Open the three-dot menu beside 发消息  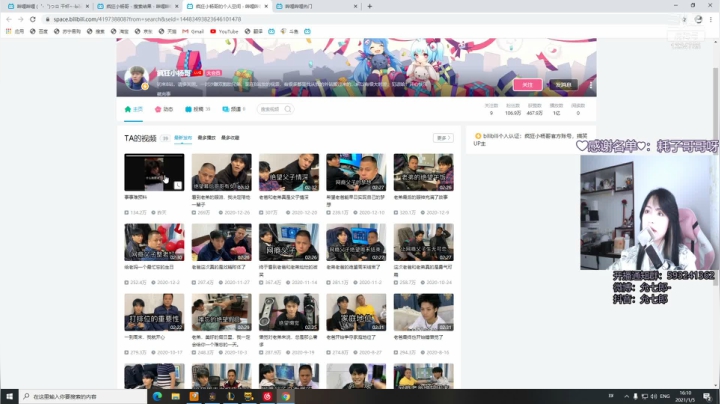(591, 84)
